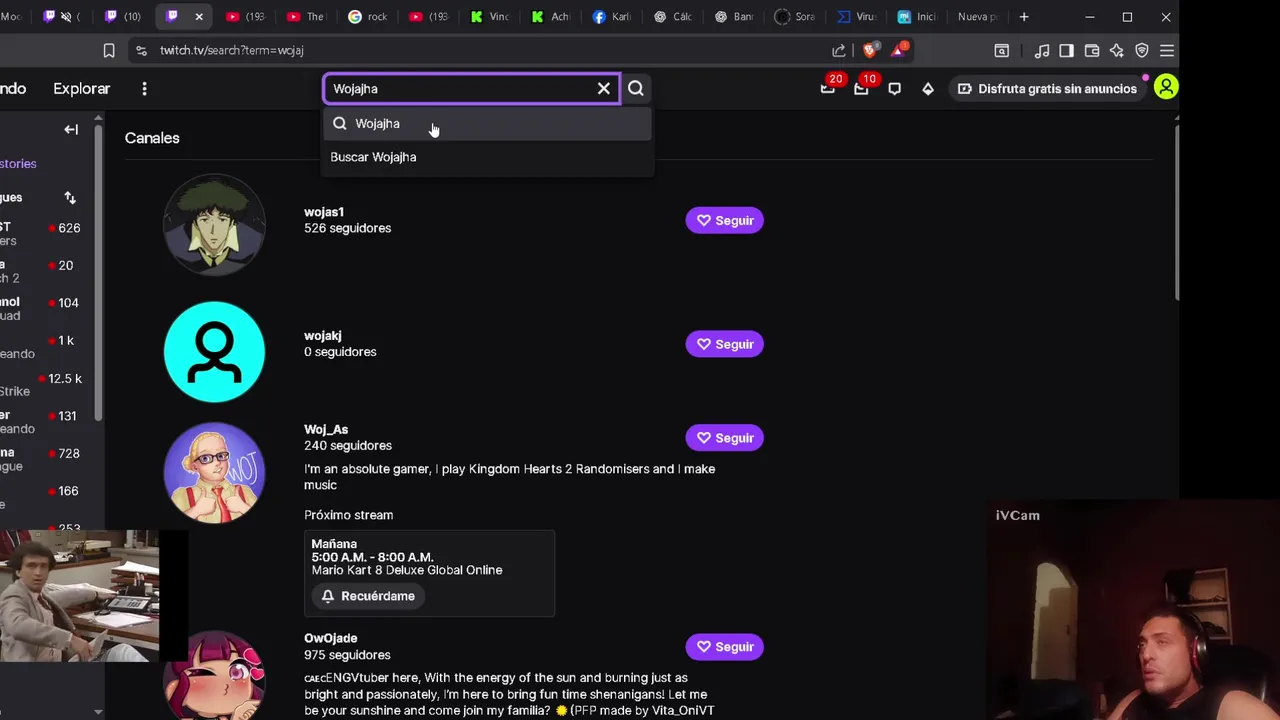Image resolution: width=1280 pixels, height=720 pixels.
Task: Click Disfruta gratis sin anuncios button
Action: pyautogui.click(x=1047, y=89)
